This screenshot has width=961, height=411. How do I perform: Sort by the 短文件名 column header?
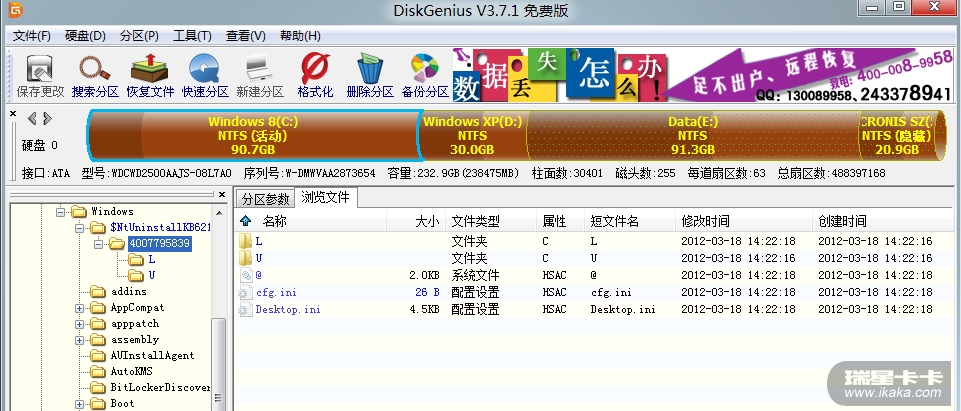point(631,221)
